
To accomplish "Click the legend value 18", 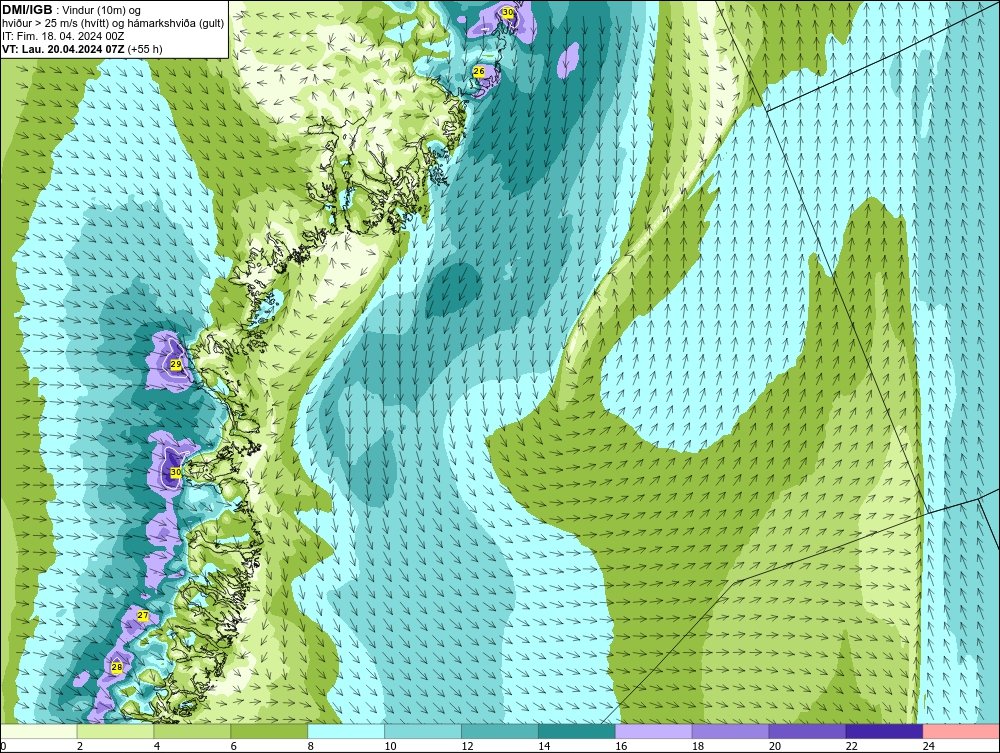I will tap(698, 746).
